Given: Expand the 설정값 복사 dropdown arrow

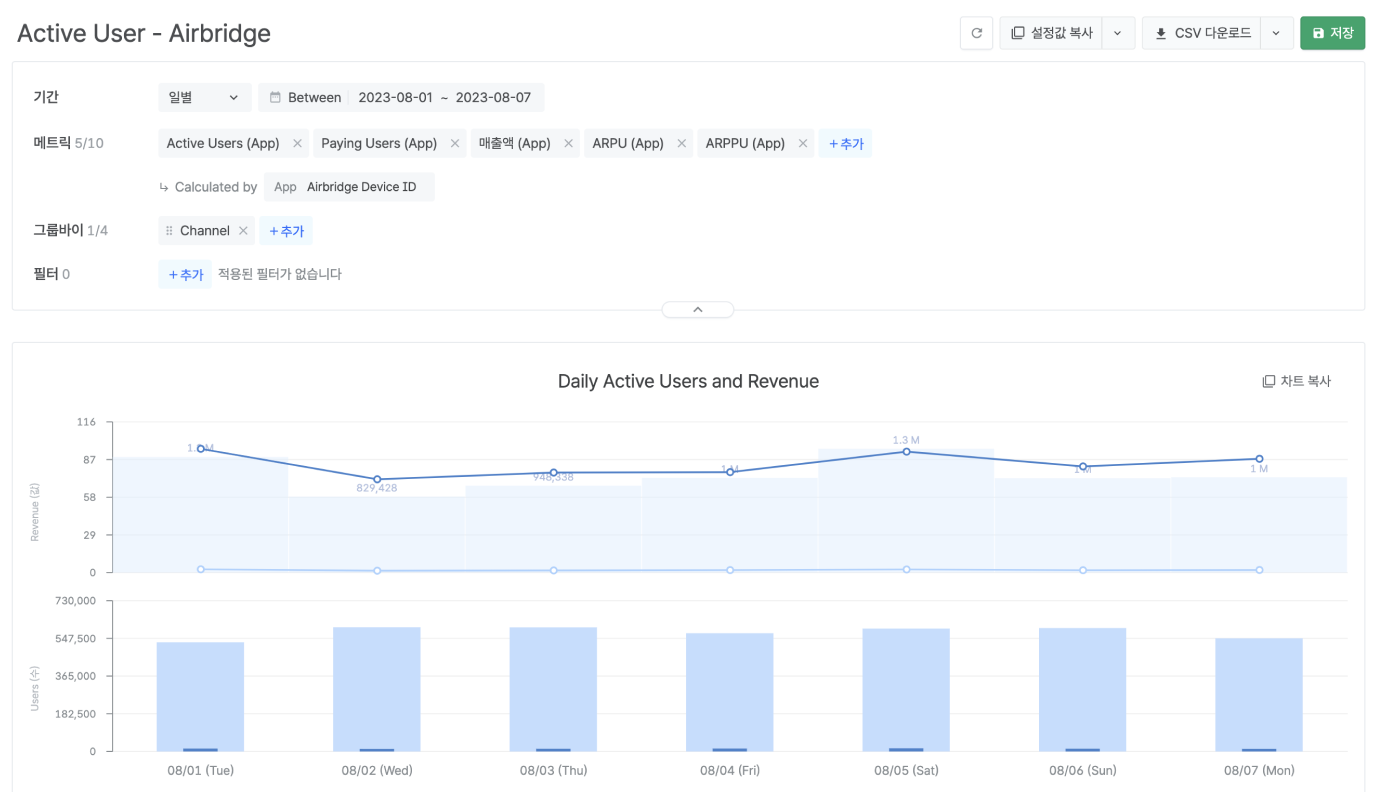Looking at the screenshot, I should 1117,33.
